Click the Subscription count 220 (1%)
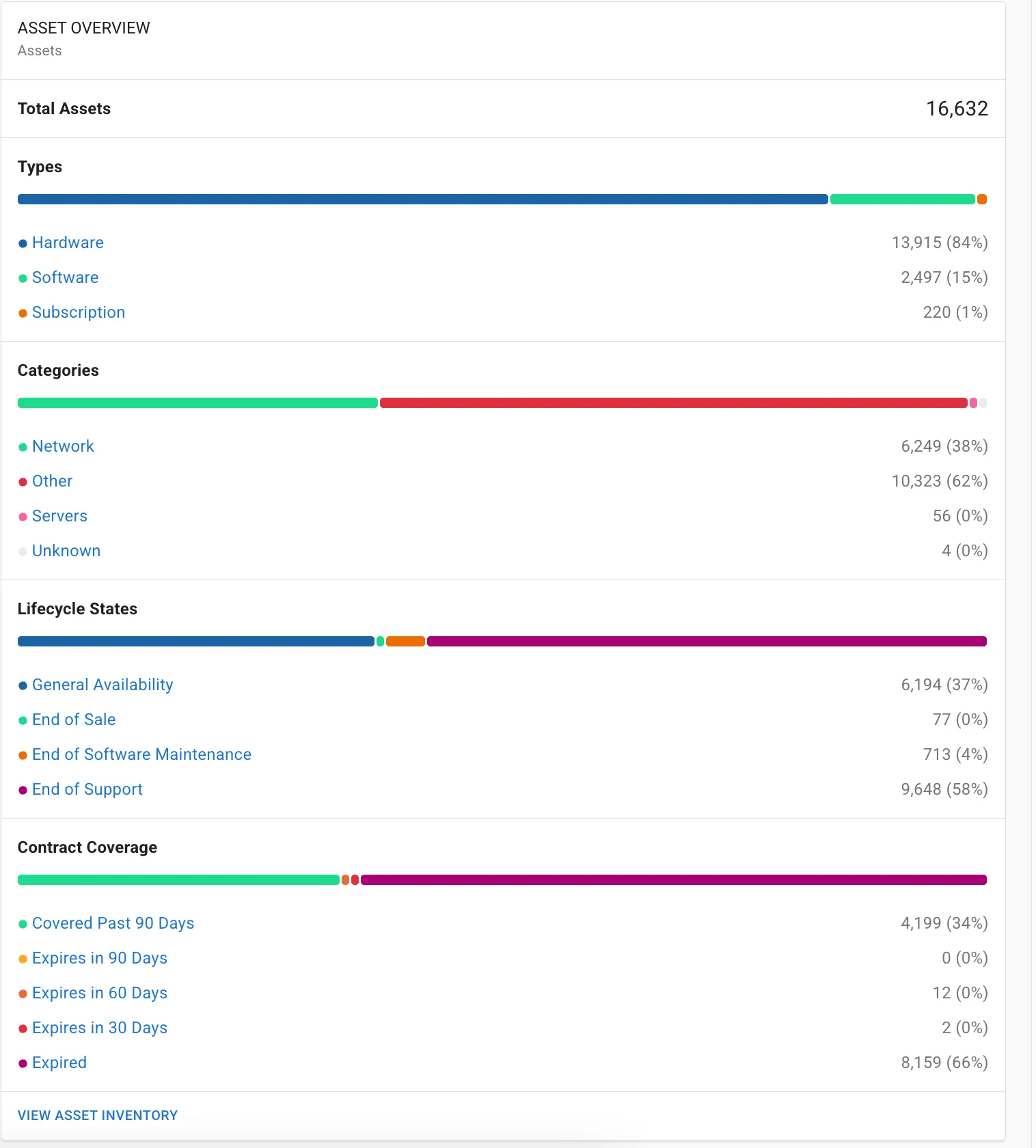Viewport: 1036px width, 1148px height. coord(955,312)
